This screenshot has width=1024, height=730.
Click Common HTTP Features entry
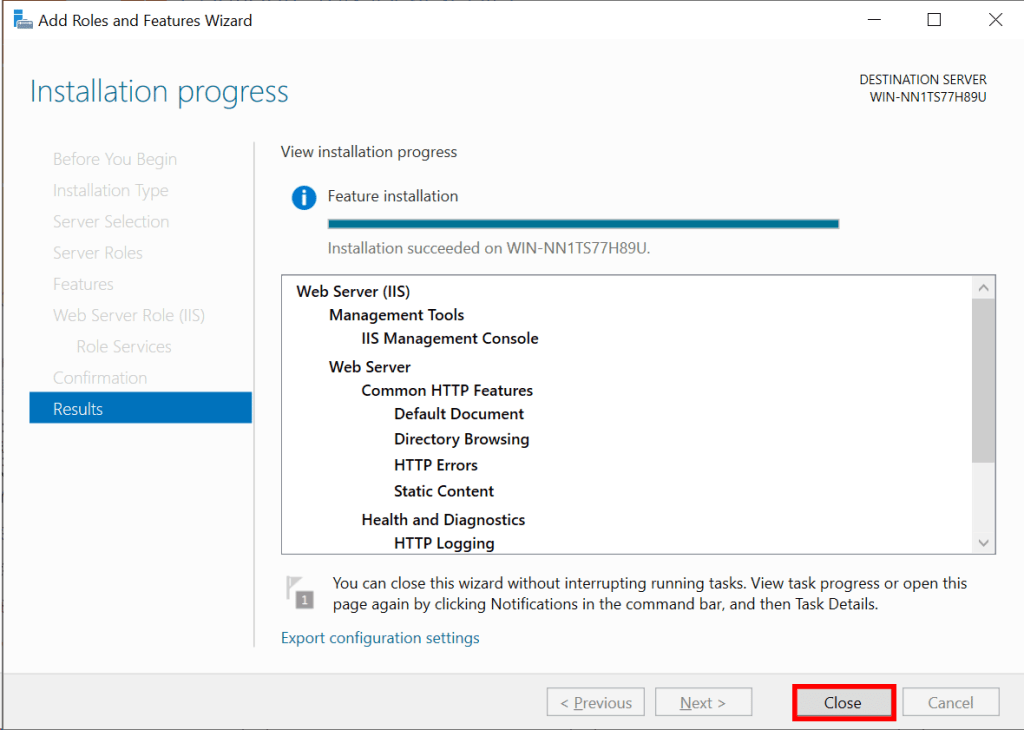(447, 390)
